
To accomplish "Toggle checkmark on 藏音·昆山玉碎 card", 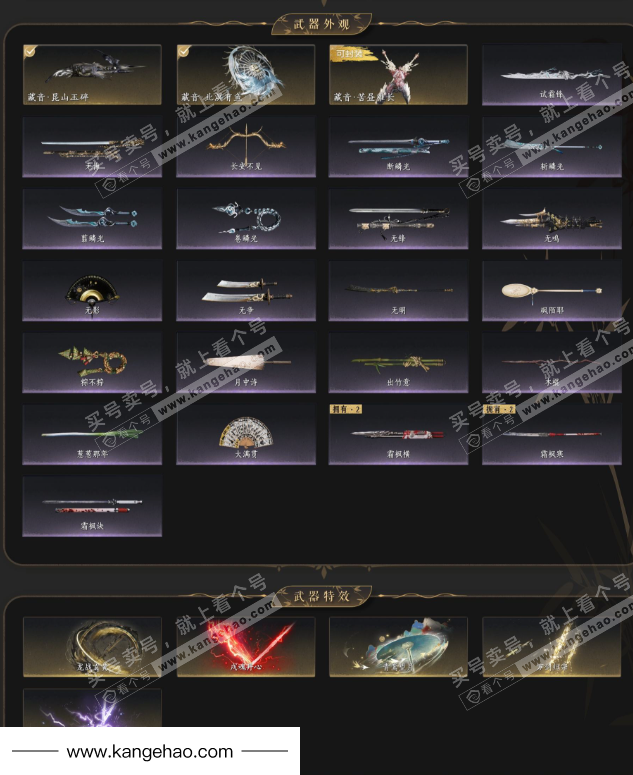I will [30, 51].
